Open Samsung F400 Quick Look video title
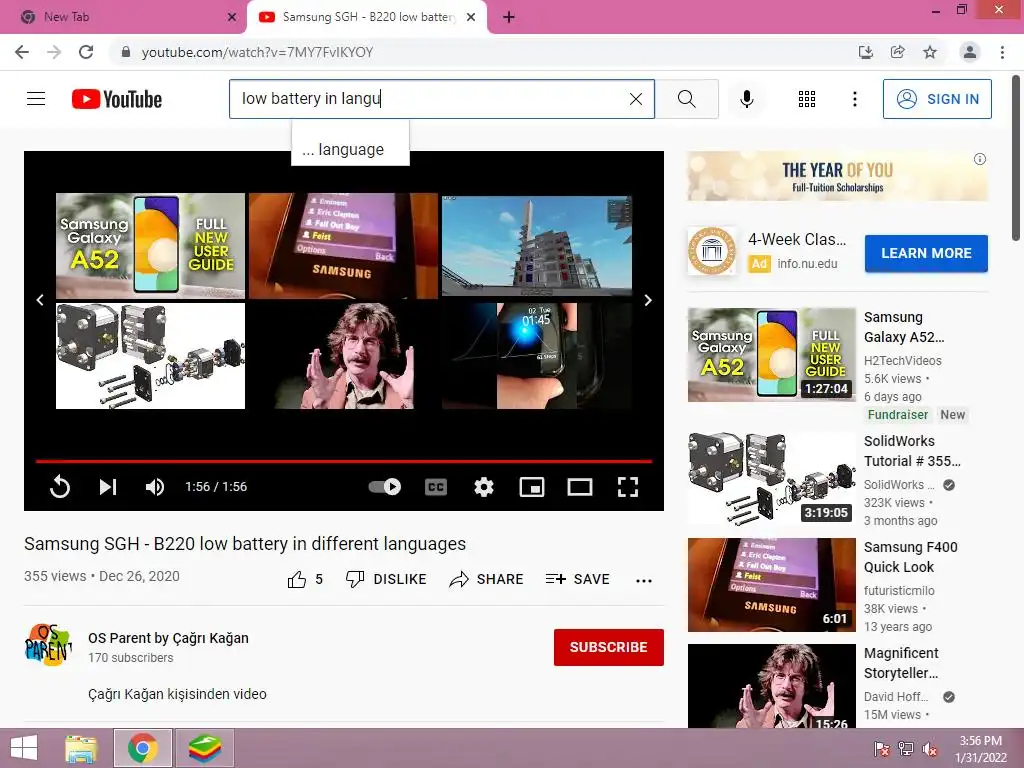The image size is (1024, 768). [910, 557]
